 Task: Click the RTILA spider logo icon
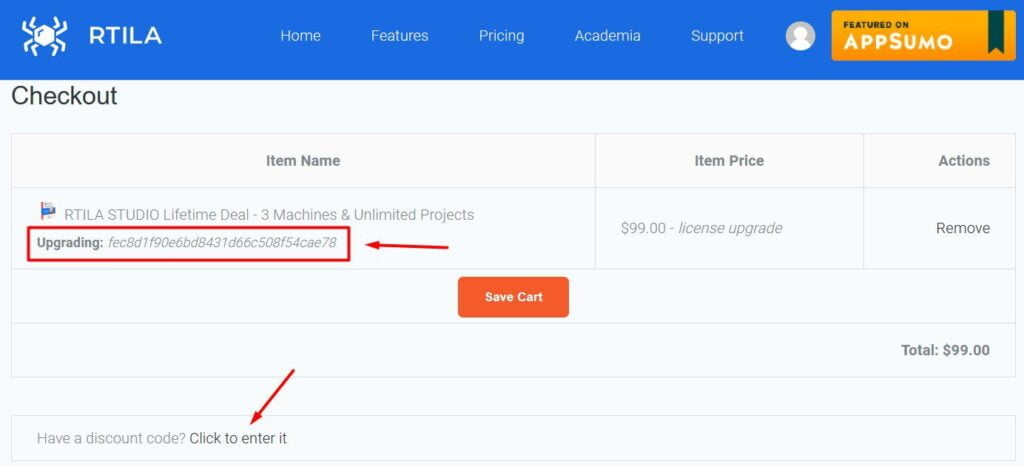coord(44,36)
